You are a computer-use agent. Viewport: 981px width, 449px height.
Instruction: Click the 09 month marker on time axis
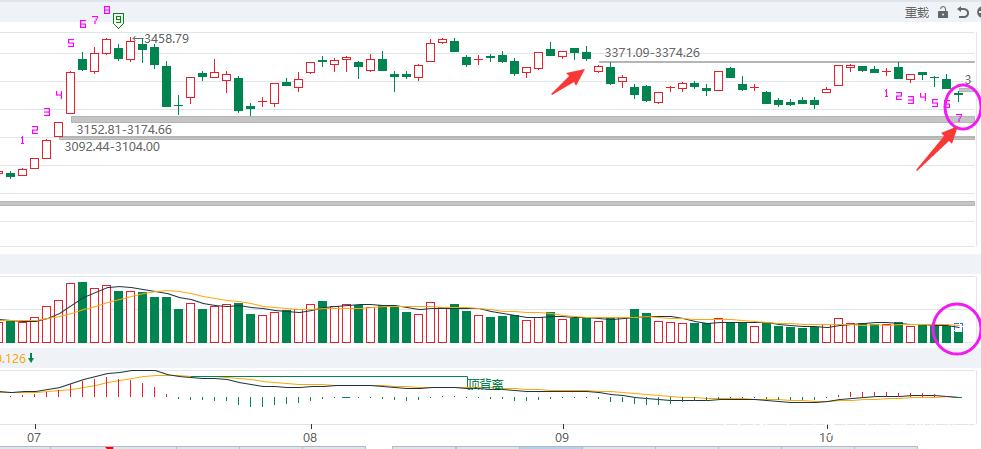pyautogui.click(x=562, y=437)
